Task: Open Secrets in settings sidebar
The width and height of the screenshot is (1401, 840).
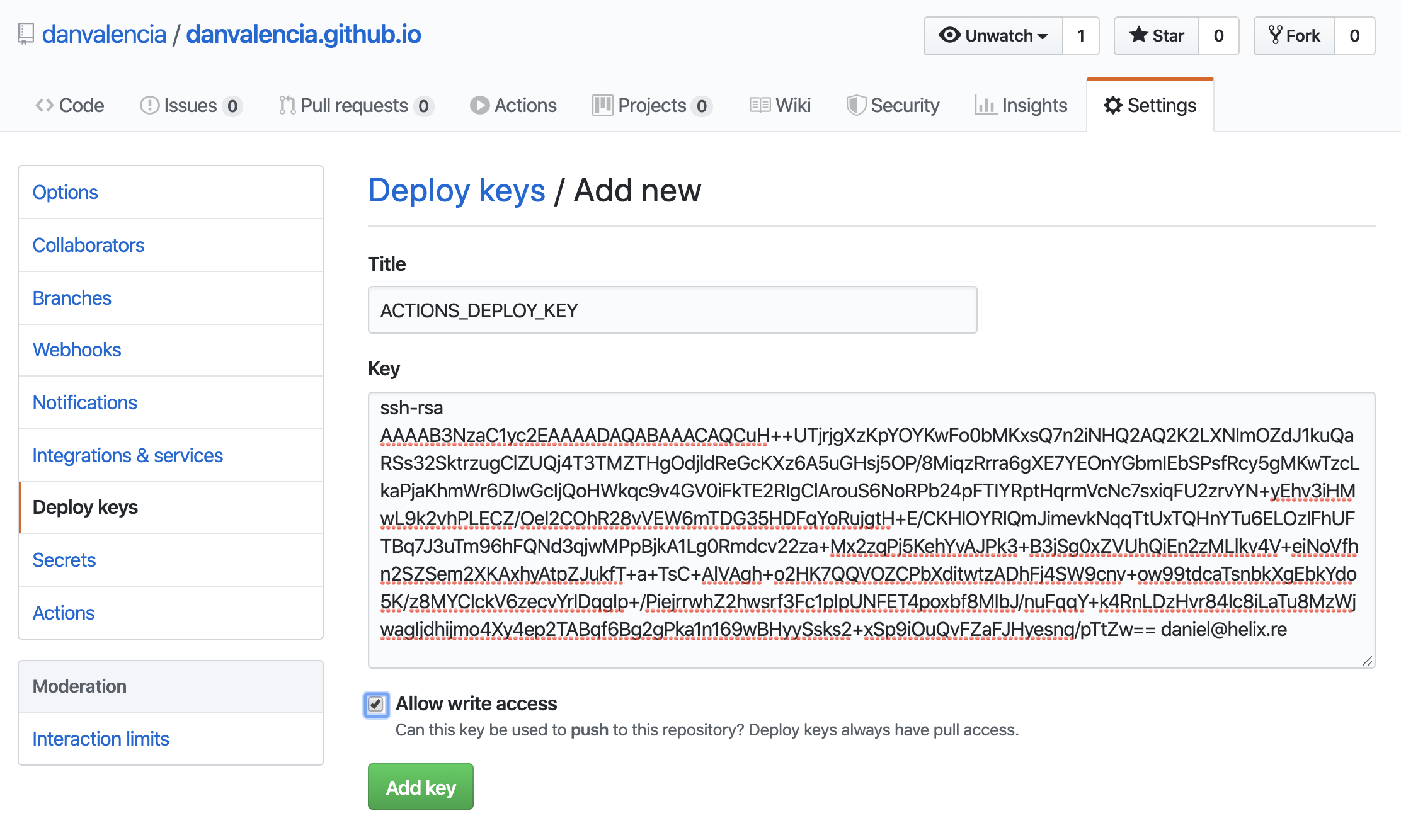Action: (x=64, y=560)
